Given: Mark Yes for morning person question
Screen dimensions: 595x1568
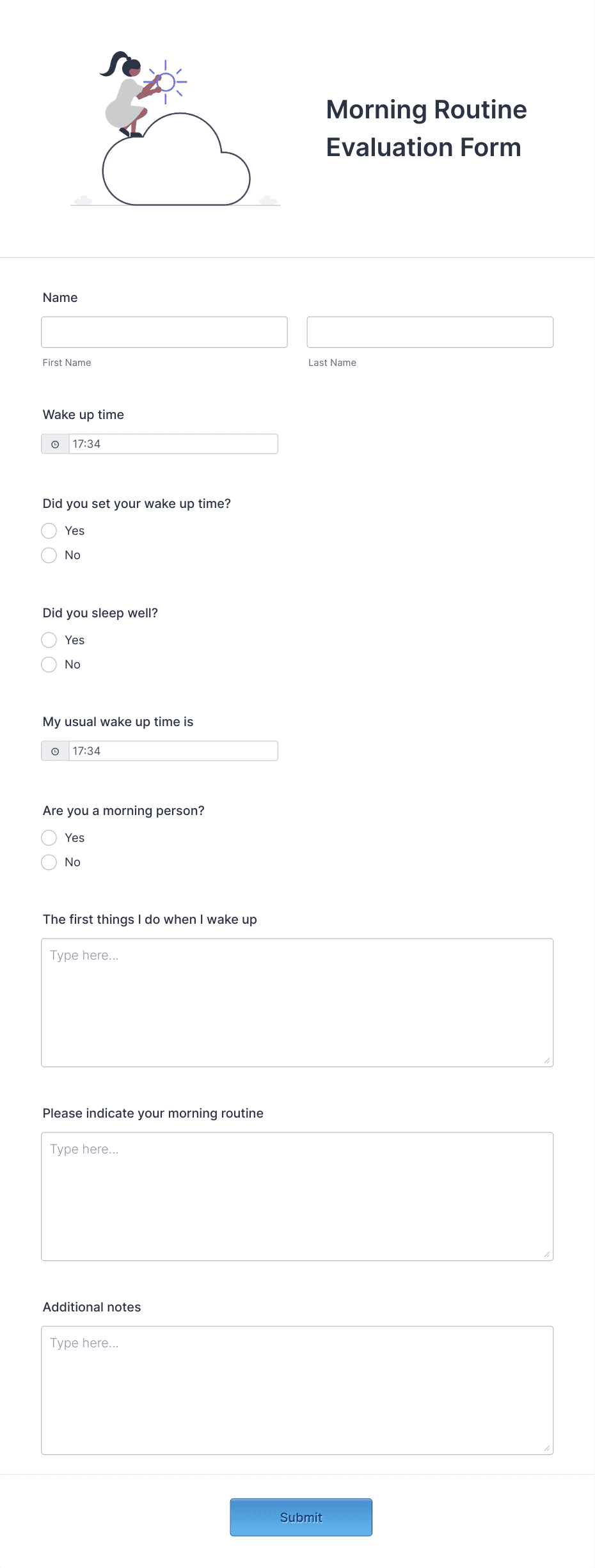Looking at the screenshot, I should pos(49,837).
